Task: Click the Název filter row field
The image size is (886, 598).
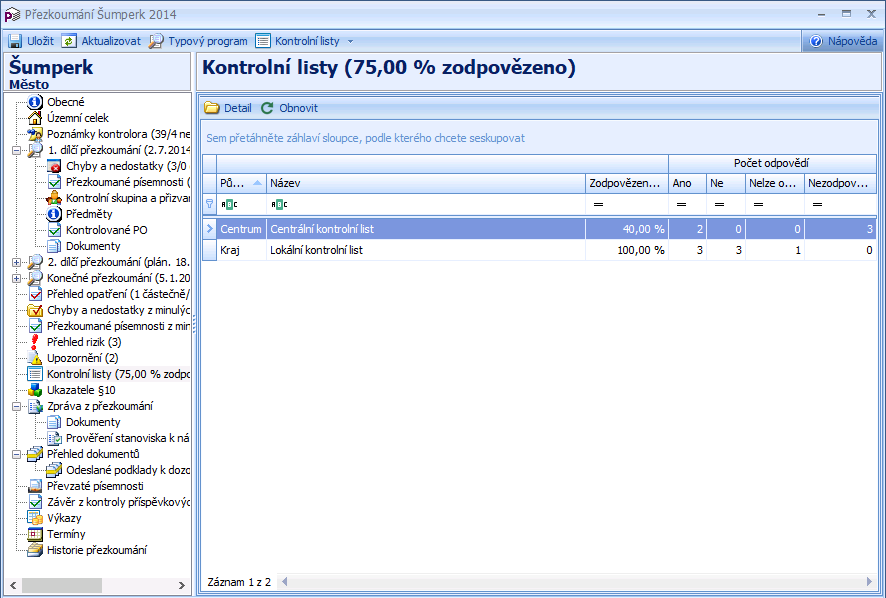Action: click(425, 205)
